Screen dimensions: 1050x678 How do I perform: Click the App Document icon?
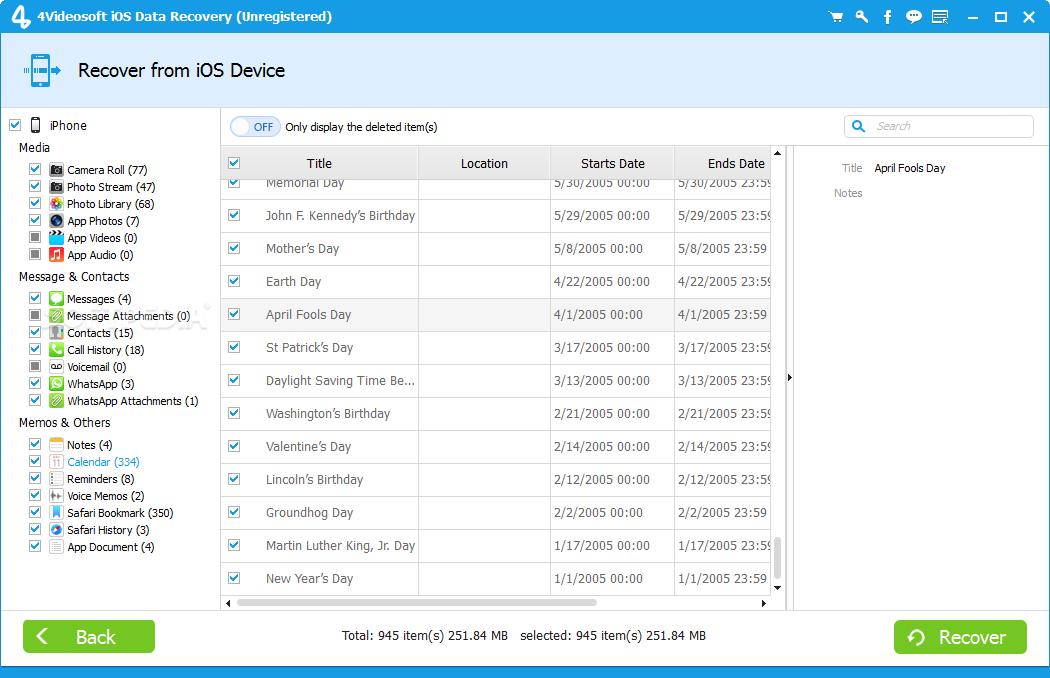click(56, 547)
